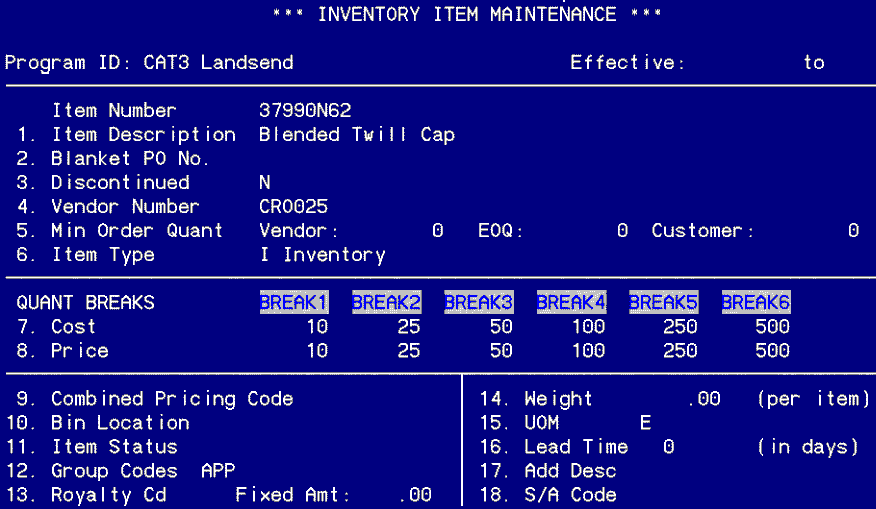
Task: Click the Vendor Number value CR0025
Action: pos(292,206)
